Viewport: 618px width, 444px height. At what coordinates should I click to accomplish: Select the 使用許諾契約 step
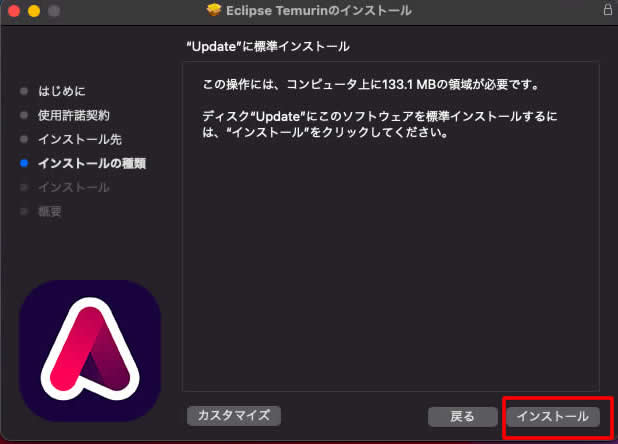coord(74,115)
